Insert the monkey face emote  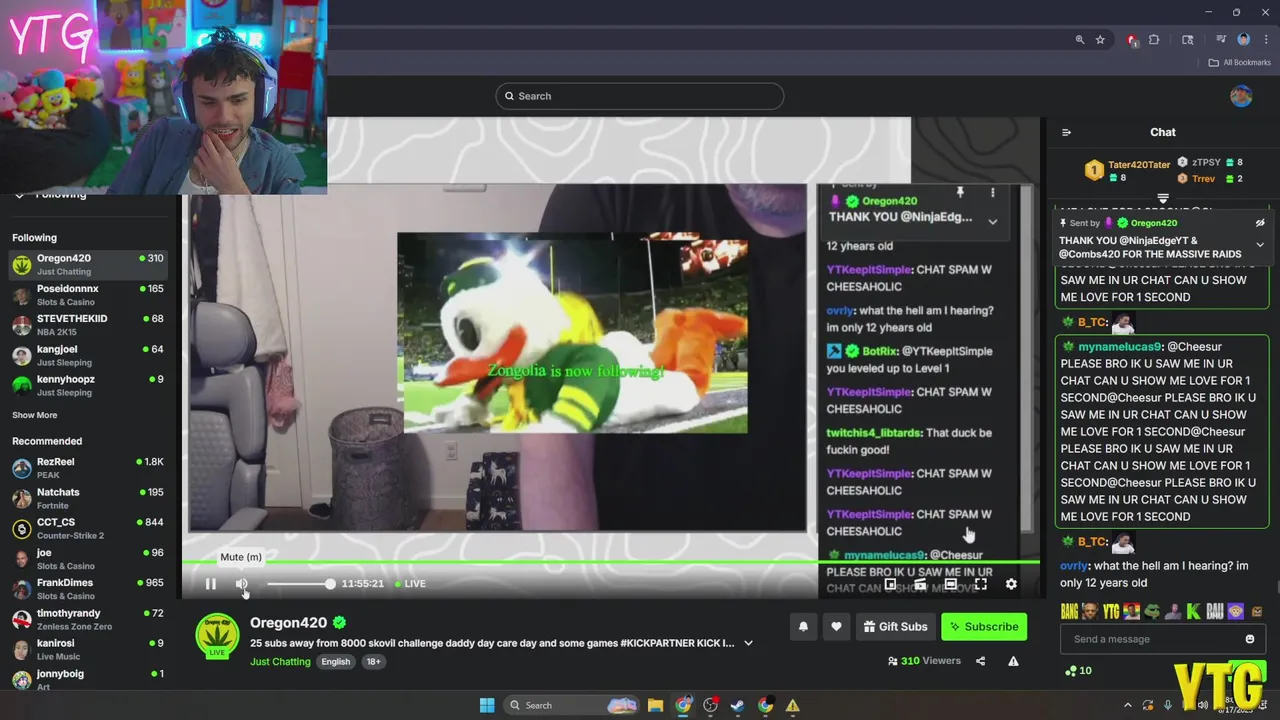tap(1236, 611)
